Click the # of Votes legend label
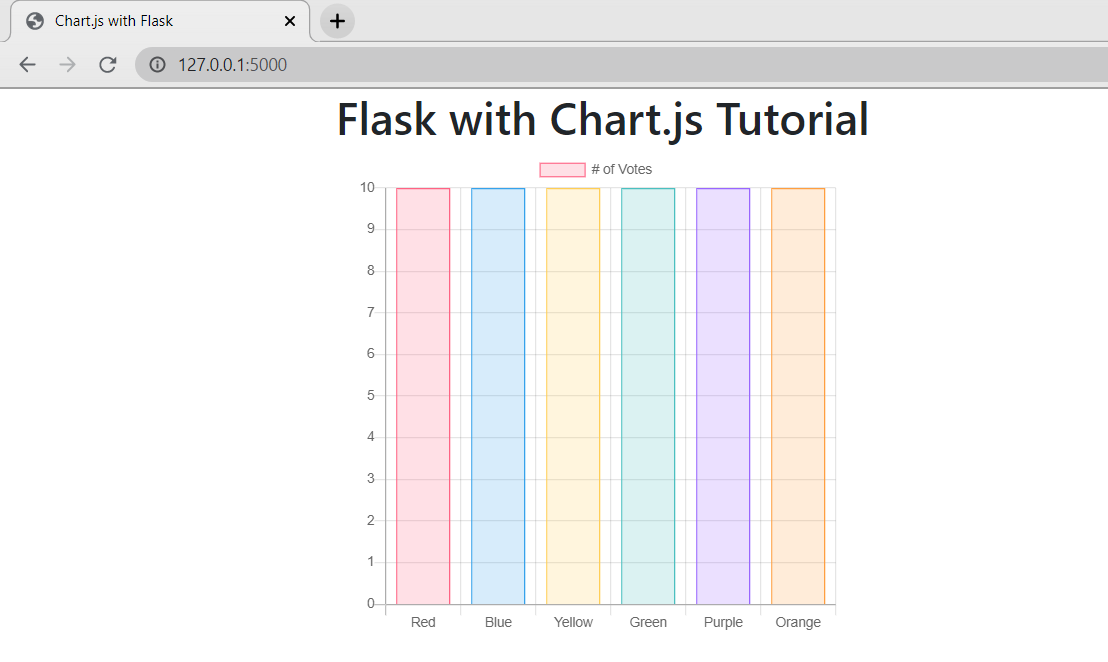 click(x=622, y=170)
